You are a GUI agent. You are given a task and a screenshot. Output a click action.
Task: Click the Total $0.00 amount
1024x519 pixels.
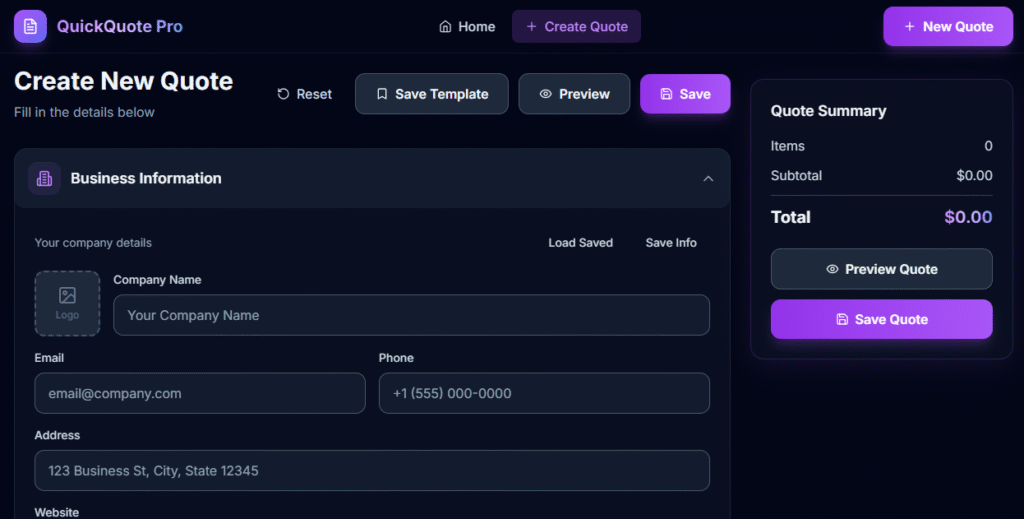(968, 217)
